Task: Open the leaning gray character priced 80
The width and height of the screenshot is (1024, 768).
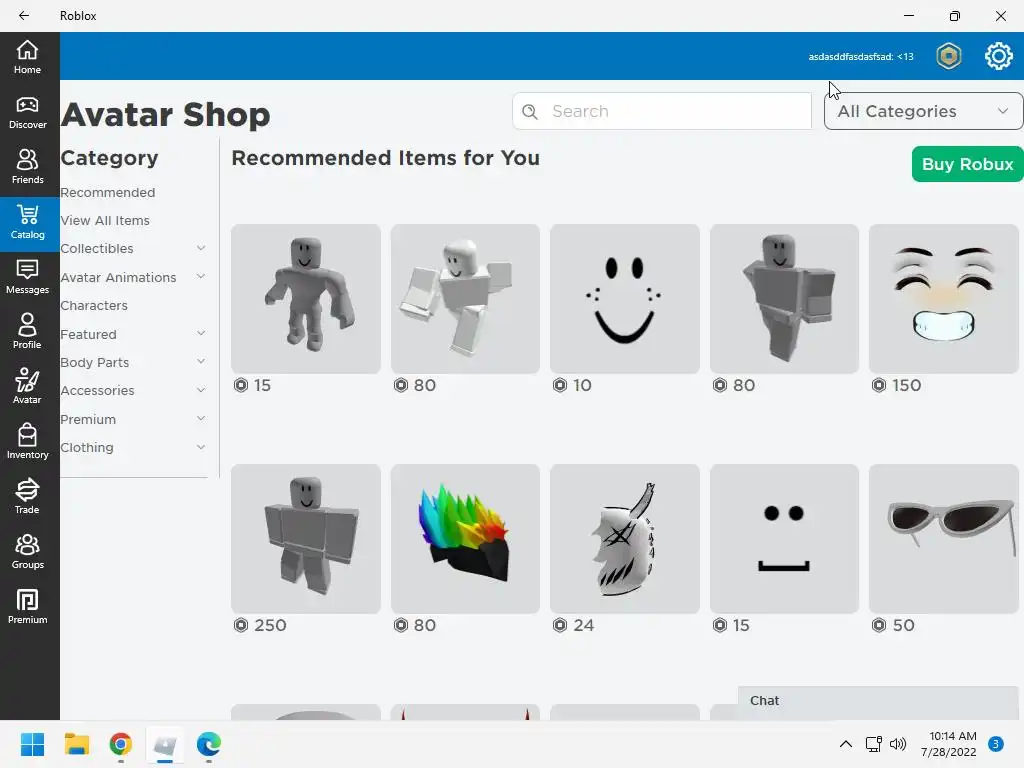Action: coord(784,299)
